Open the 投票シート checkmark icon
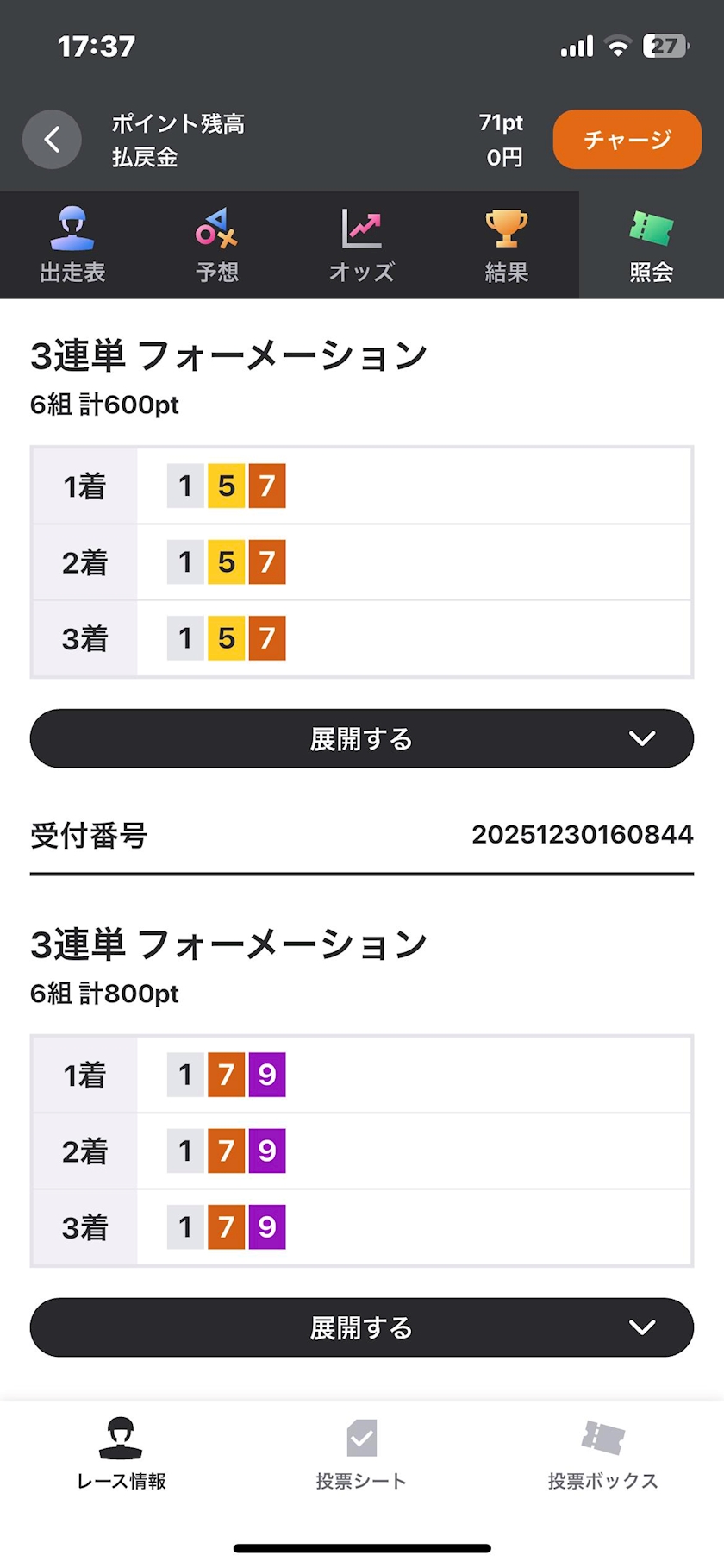 point(362,1438)
